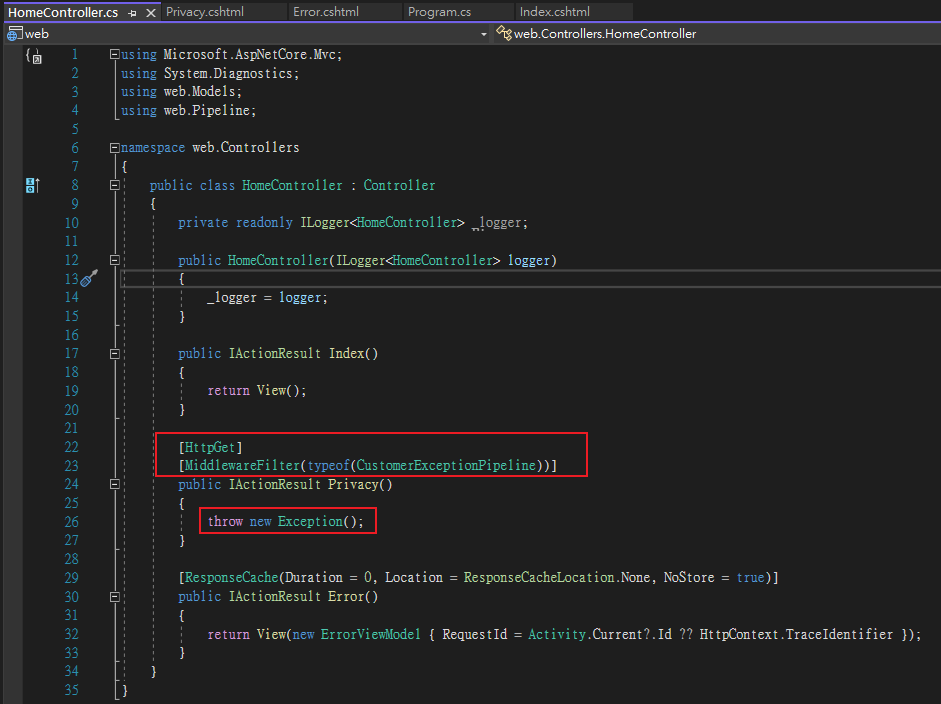This screenshot has height=704, width=941.
Task: Select the HomeController.cs tab
Action: click(63, 12)
